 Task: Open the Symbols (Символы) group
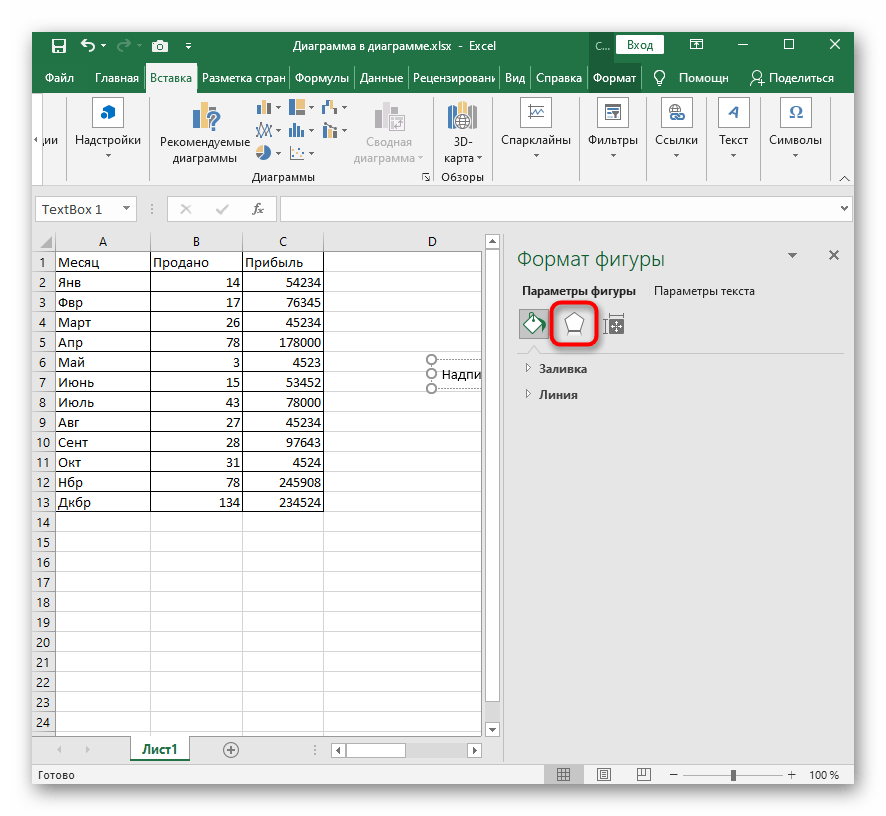(x=795, y=129)
